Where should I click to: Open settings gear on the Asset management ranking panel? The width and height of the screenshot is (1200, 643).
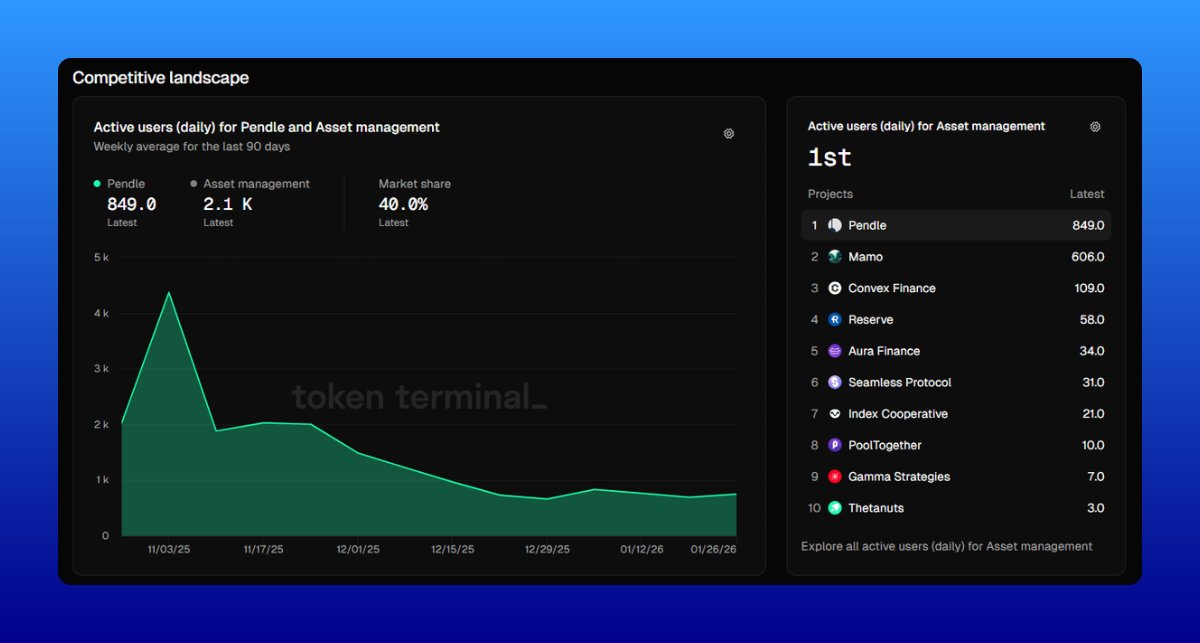(1095, 127)
